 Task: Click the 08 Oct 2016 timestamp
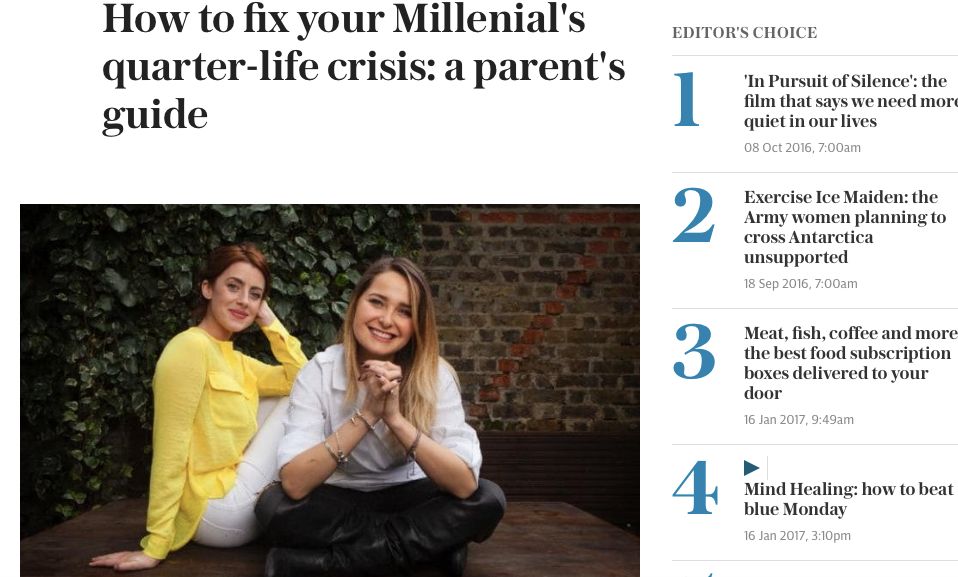[x=802, y=148]
